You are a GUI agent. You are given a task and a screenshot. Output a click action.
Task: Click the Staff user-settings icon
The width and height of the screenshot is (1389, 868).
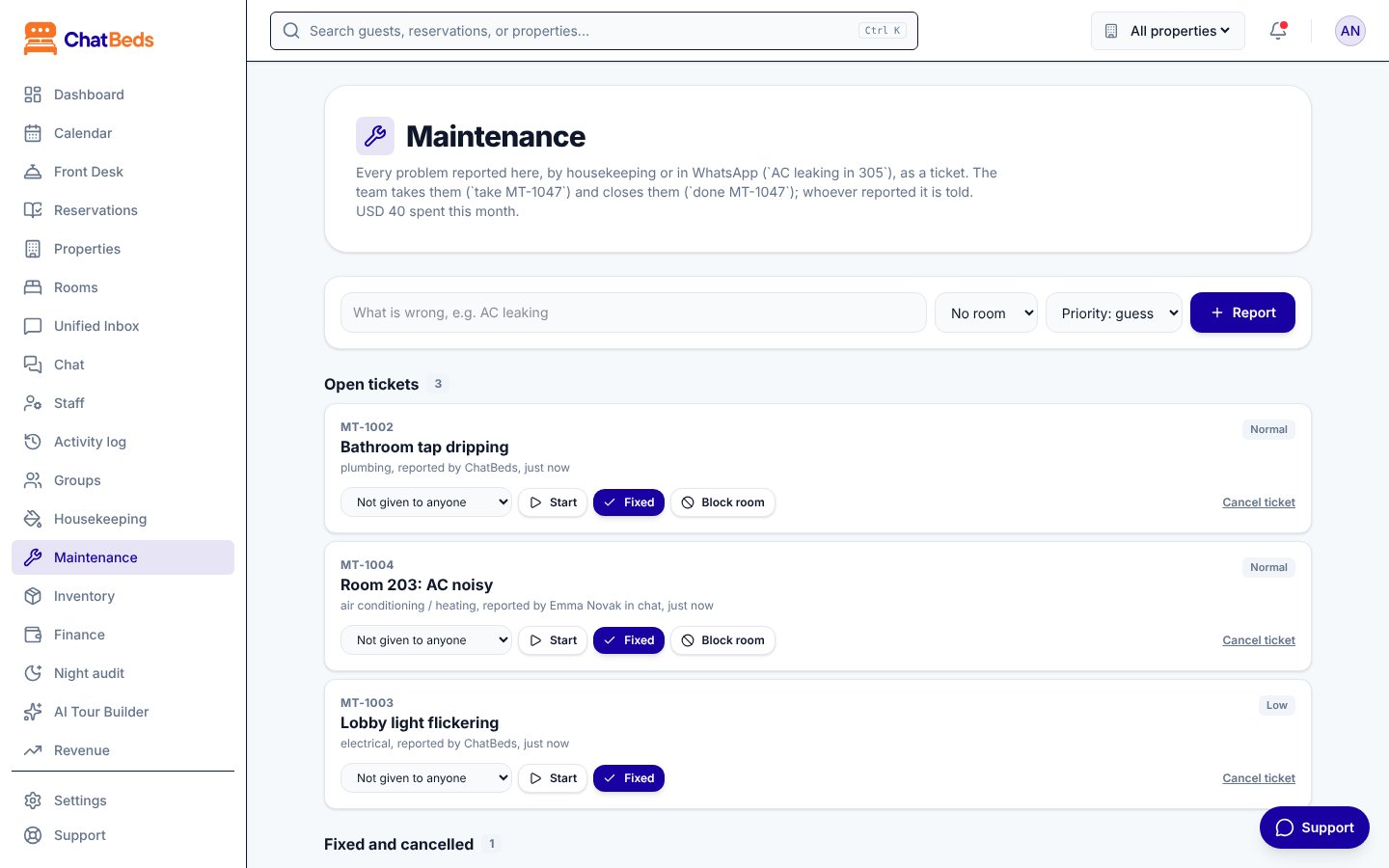point(33,403)
